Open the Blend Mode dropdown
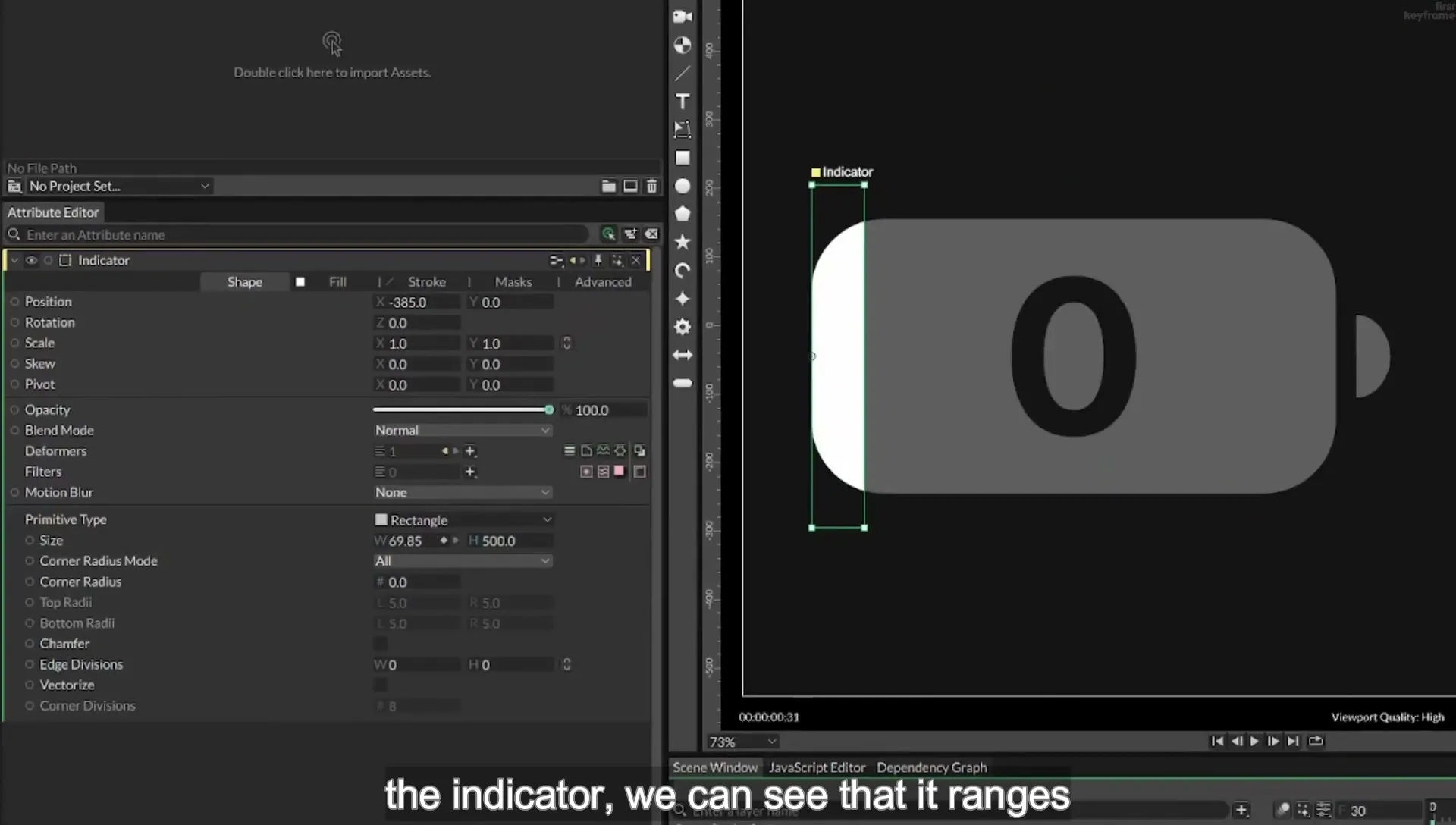The image size is (1456, 825). pos(463,430)
